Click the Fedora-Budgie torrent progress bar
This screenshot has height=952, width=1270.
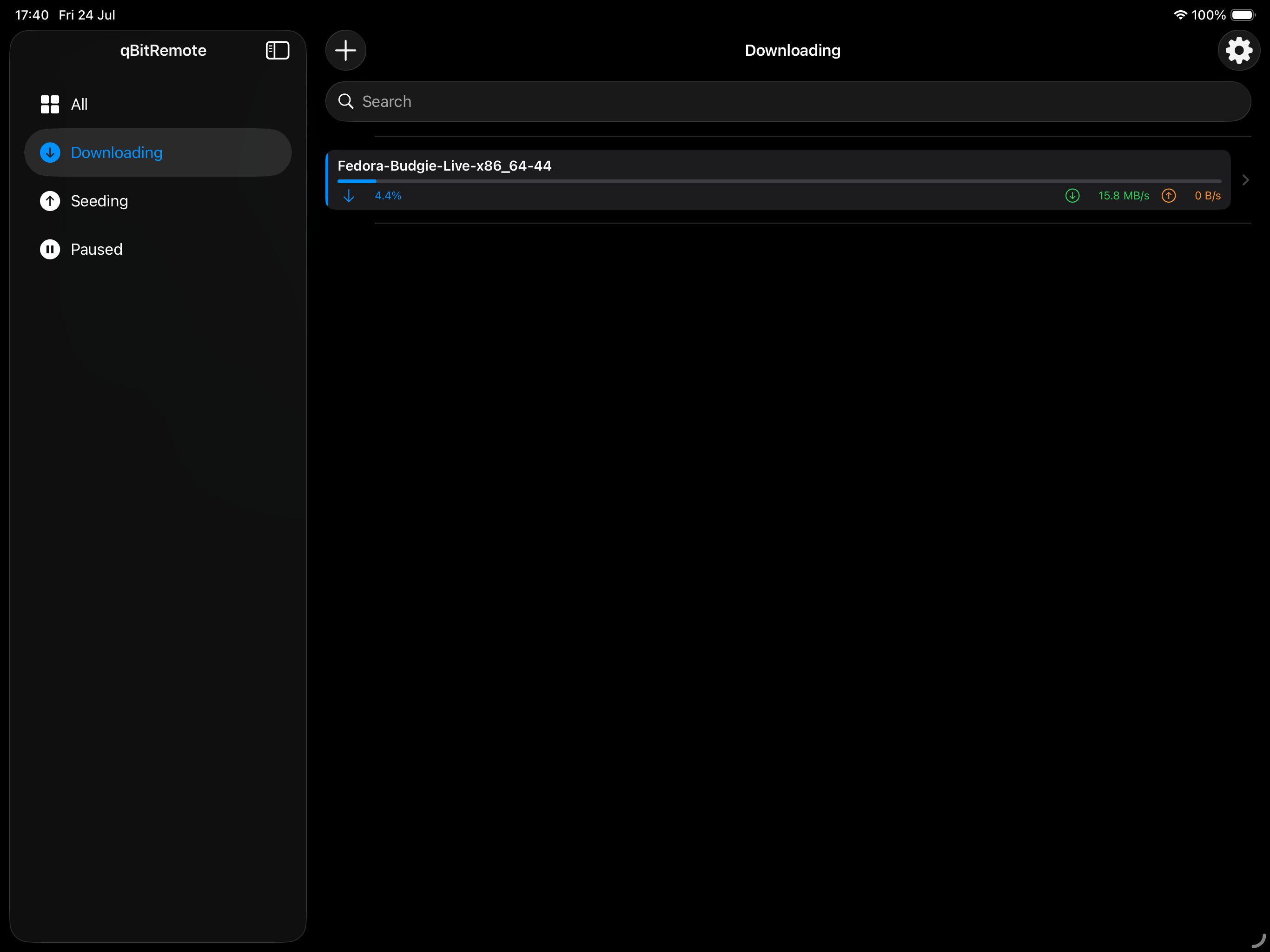tap(779, 181)
